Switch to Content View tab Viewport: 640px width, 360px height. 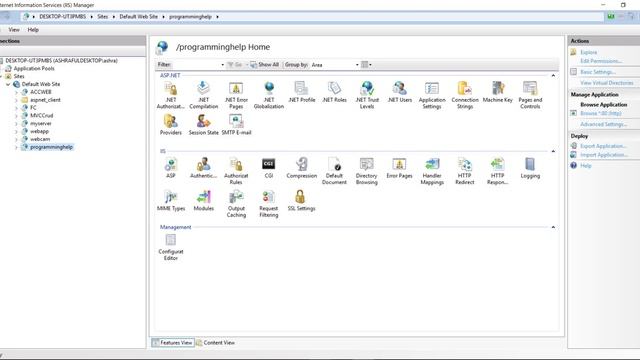(x=215, y=342)
